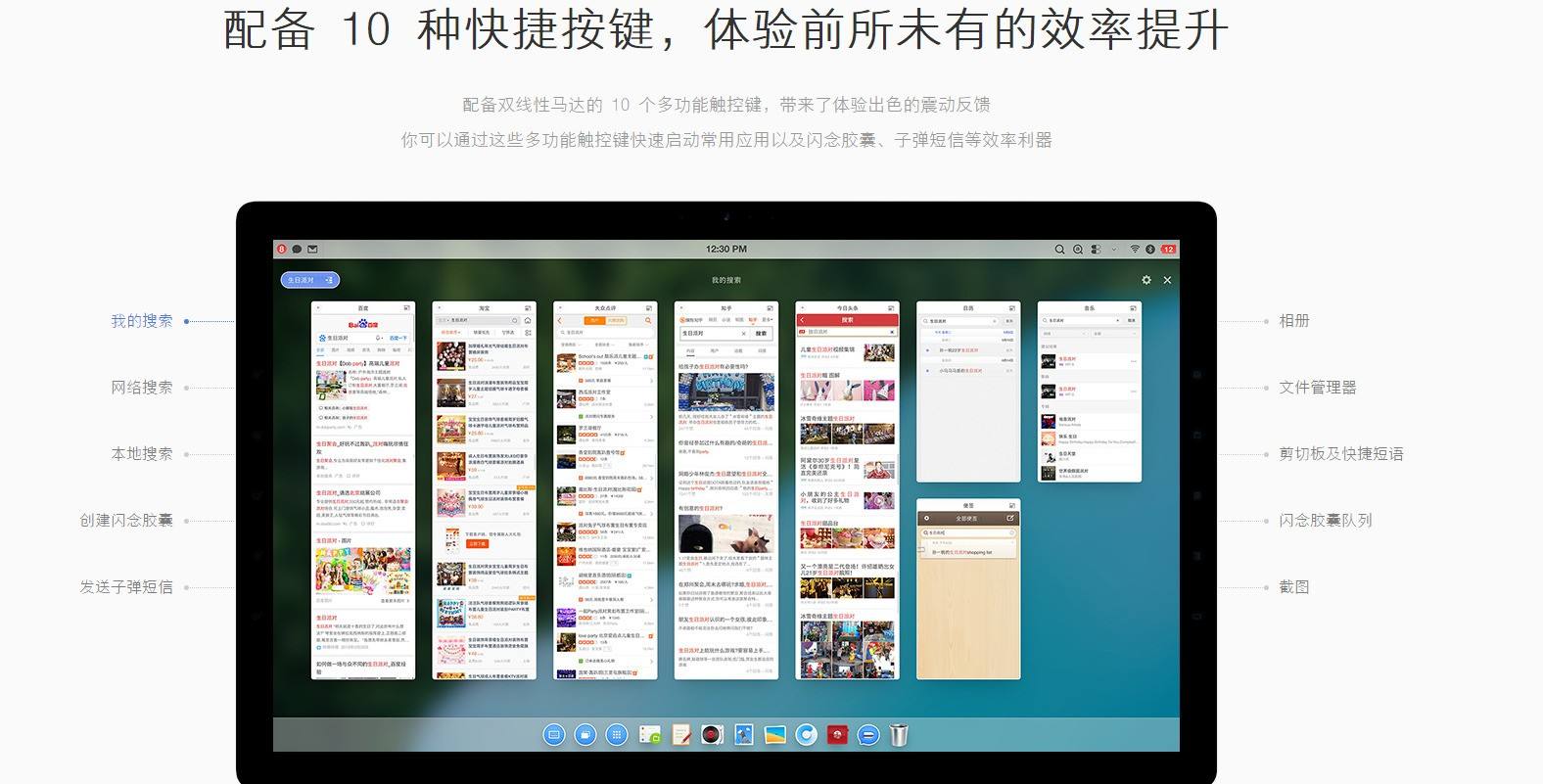Image resolution: width=1543 pixels, height=784 pixels.
Task: Select the 我的搜索 feature label
Action: click(142, 321)
